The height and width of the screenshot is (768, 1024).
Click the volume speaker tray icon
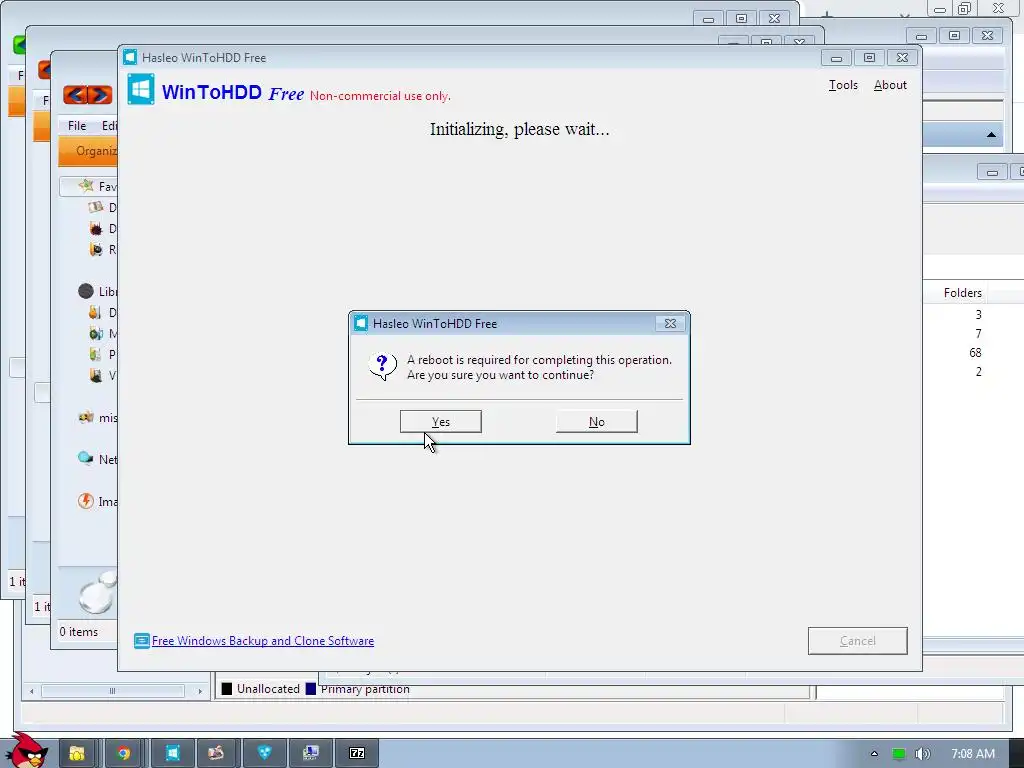[x=922, y=754]
